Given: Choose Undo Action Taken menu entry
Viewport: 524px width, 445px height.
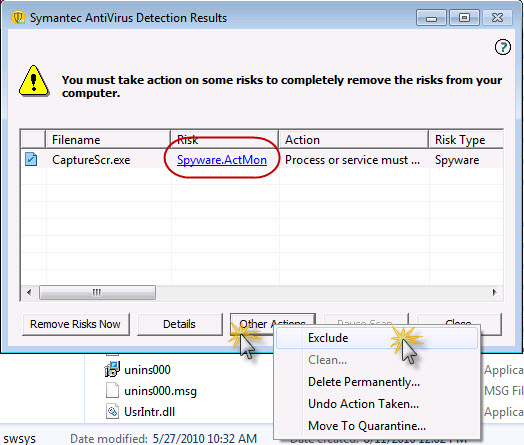Looking at the screenshot, I should (377, 404).
